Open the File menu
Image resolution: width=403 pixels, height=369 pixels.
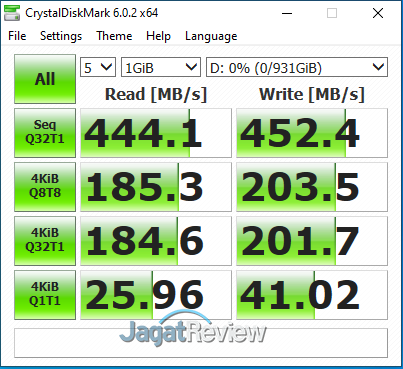pos(17,36)
